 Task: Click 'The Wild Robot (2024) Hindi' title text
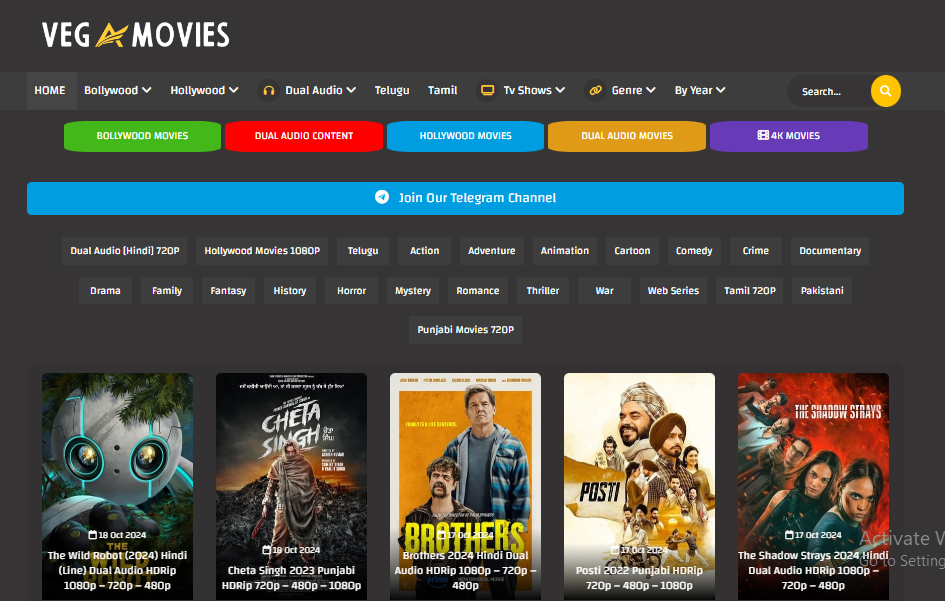[118, 555]
